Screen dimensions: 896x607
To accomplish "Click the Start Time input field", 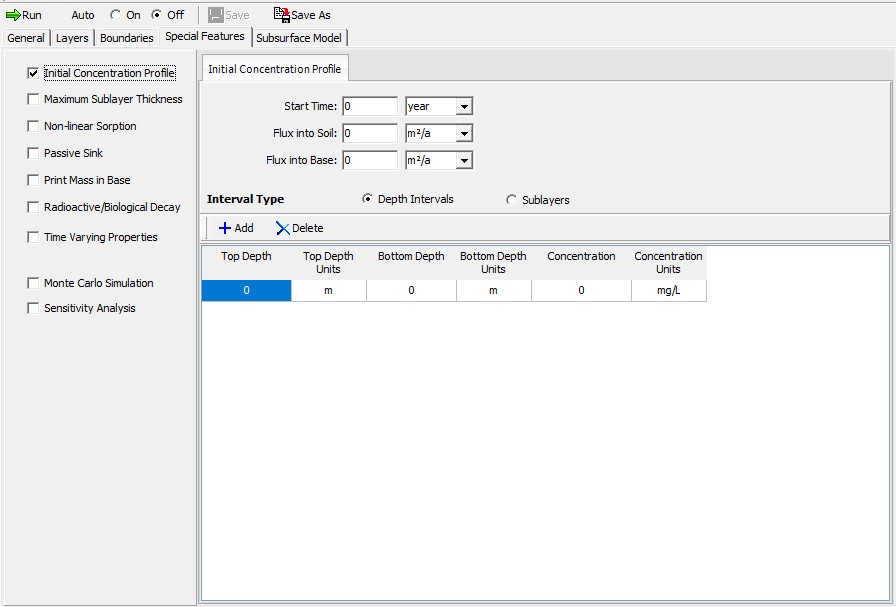I will tap(369, 106).
